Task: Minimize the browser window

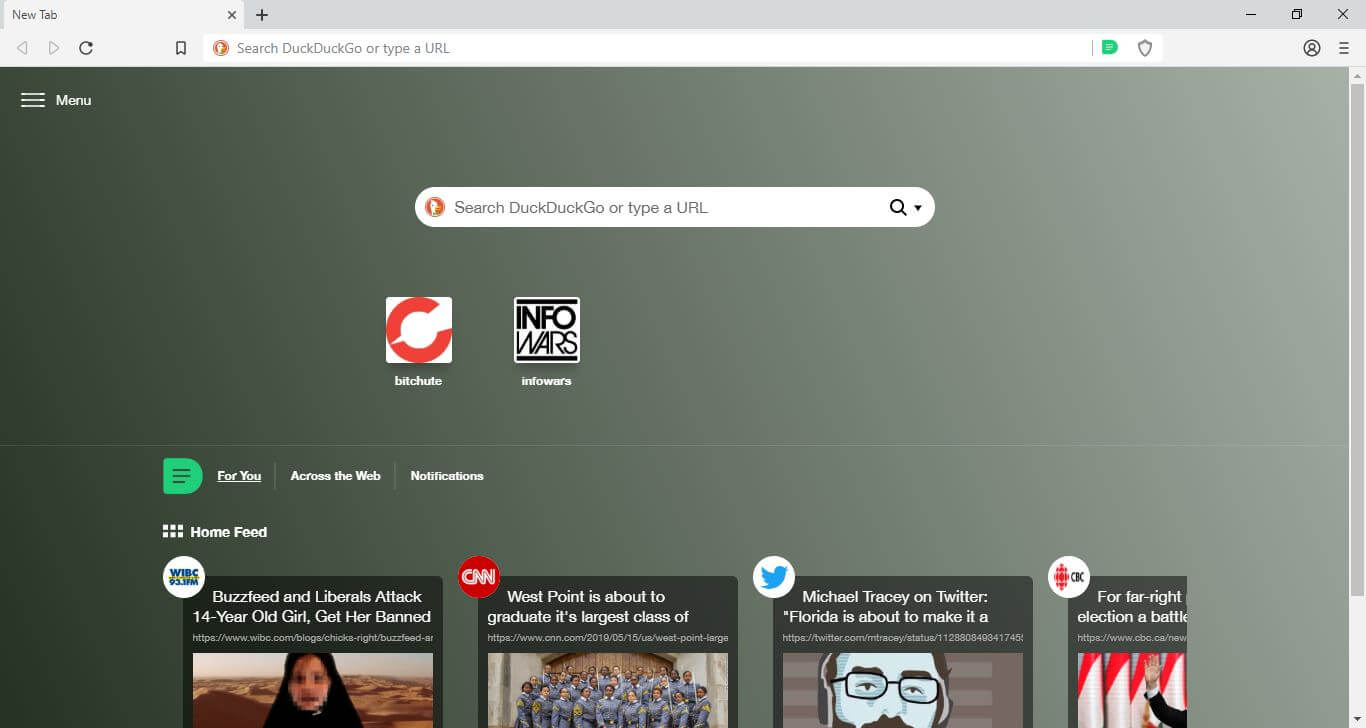Action: point(1251,15)
